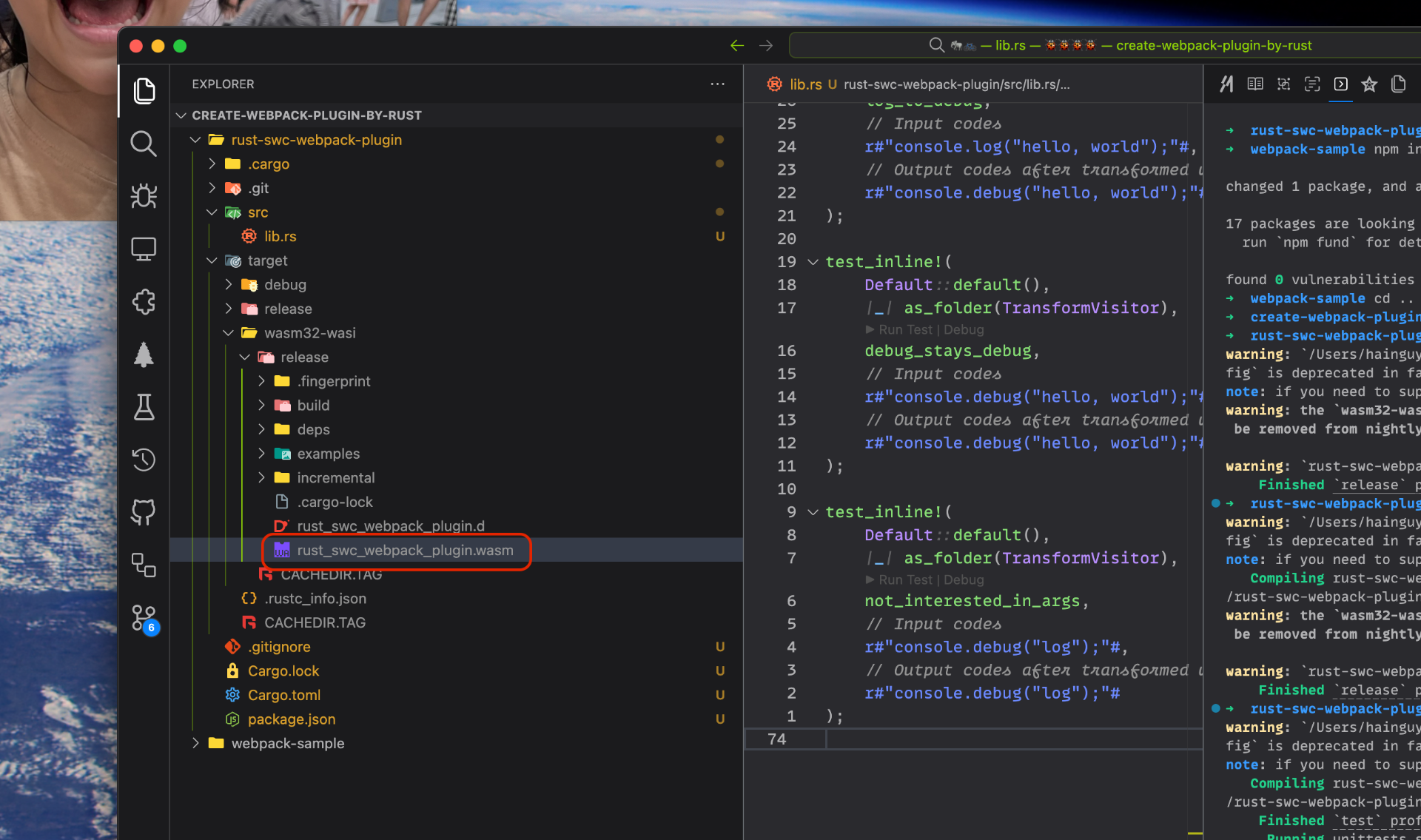Collapse the src folder
Screen dimensions: 1421x840
(212, 212)
